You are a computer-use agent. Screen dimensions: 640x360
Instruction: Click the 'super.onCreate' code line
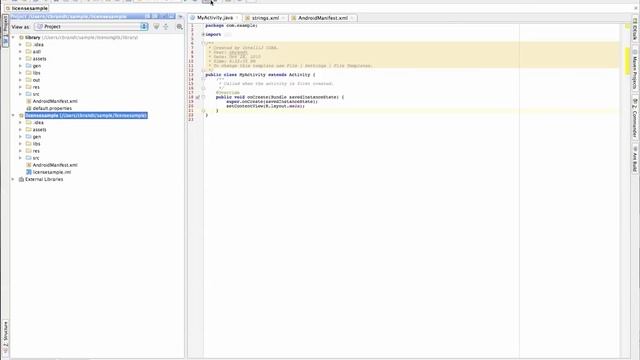(272, 102)
